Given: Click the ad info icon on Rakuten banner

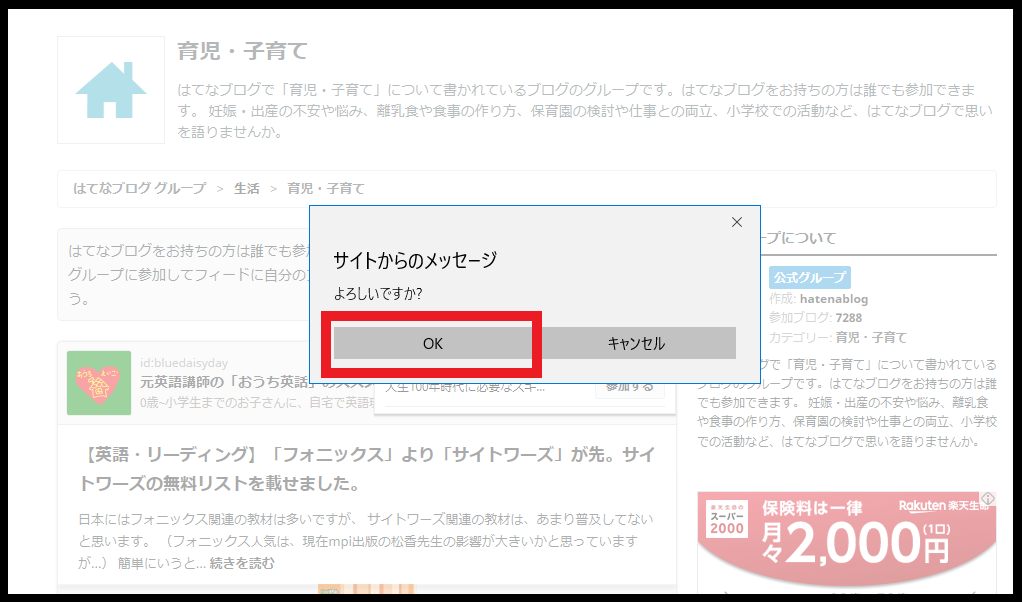Looking at the screenshot, I should (988, 499).
